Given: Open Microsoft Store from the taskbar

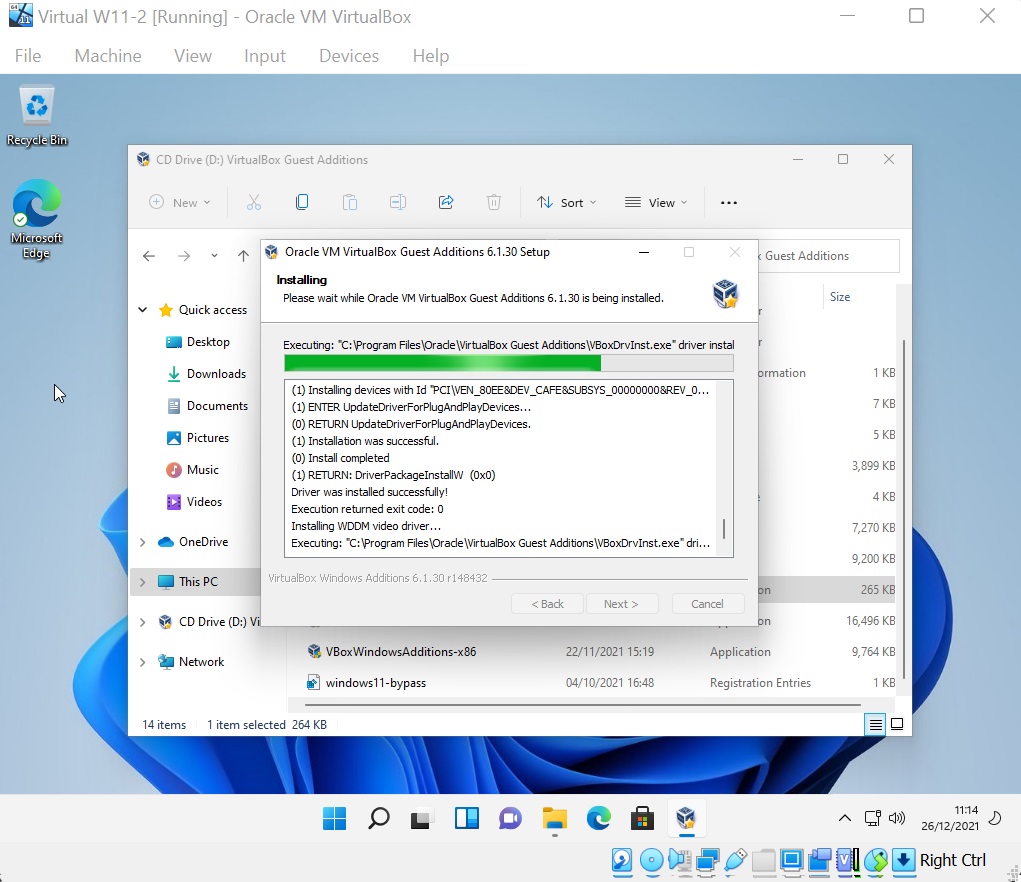Looking at the screenshot, I should 642,818.
